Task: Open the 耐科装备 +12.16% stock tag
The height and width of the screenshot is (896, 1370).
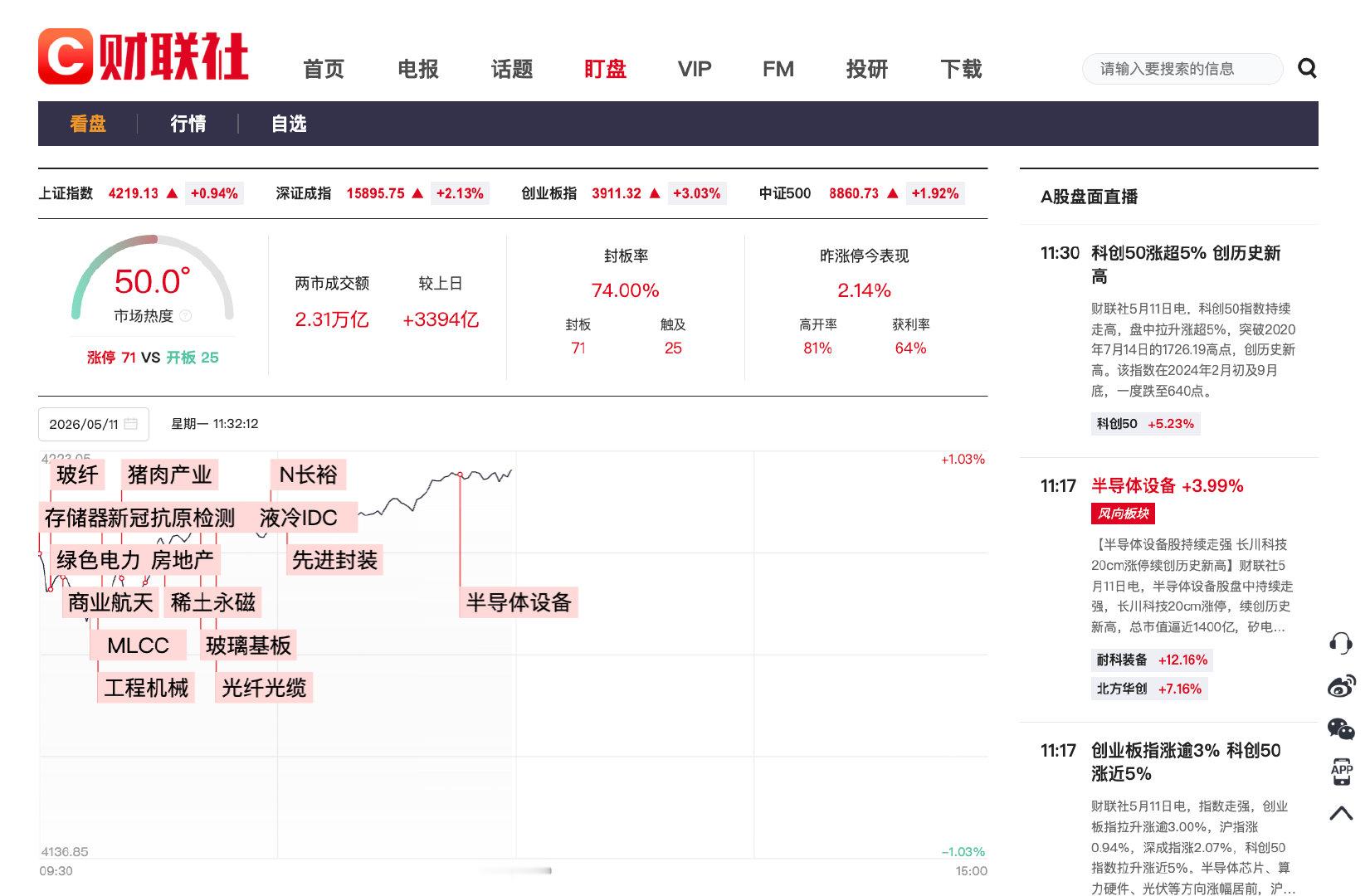Action: pyautogui.click(x=1153, y=660)
